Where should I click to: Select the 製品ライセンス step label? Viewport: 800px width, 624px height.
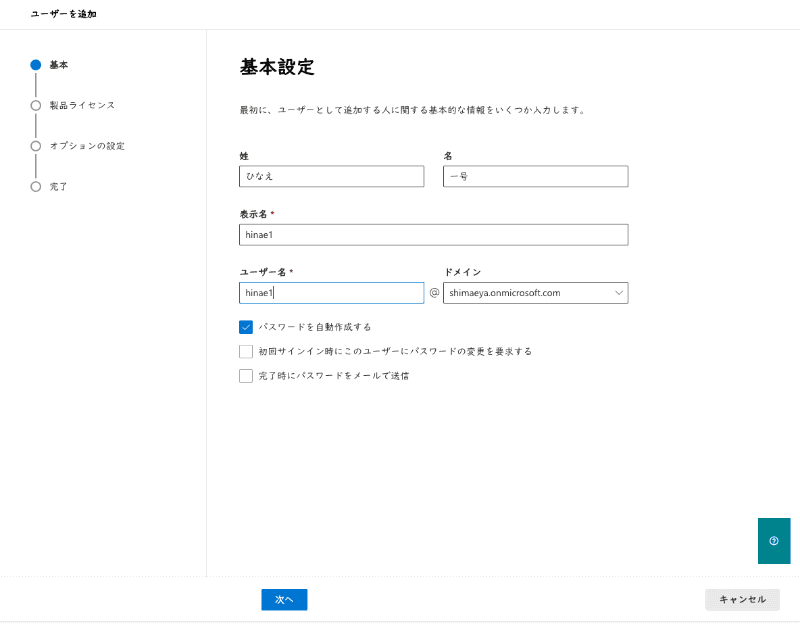pos(82,105)
